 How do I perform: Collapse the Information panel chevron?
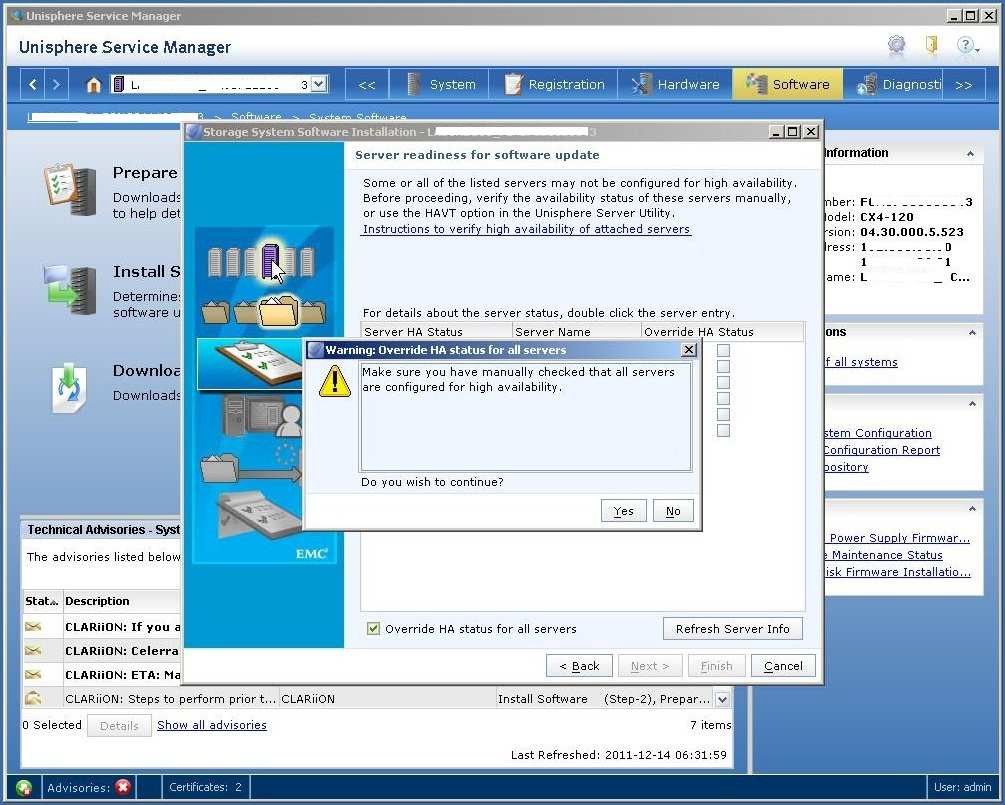(970, 154)
